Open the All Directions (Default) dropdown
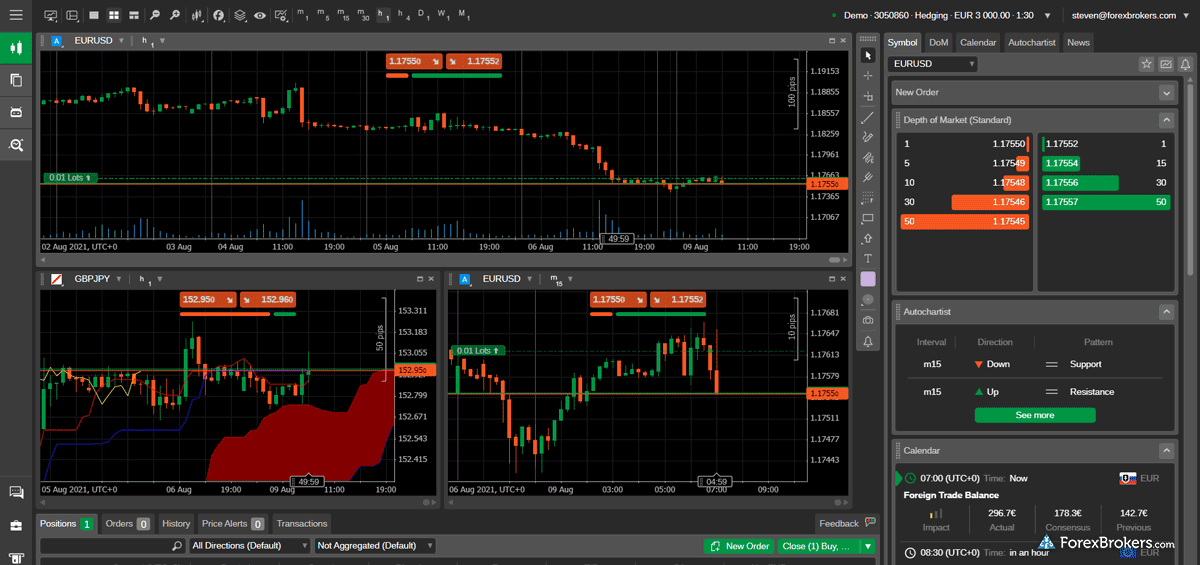This screenshot has height=565, width=1200. 249,546
